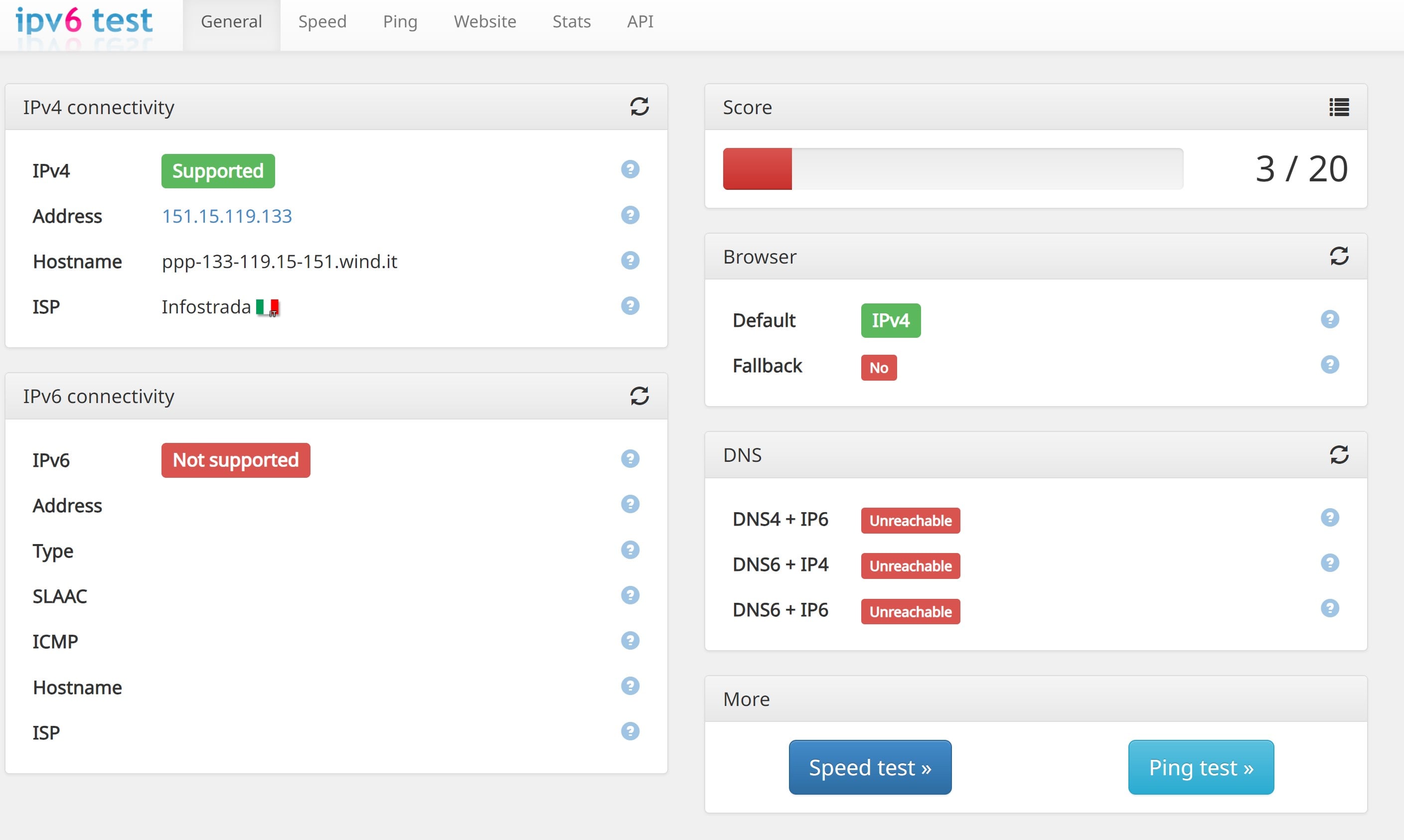
Task: Refresh the DNS panel
Action: [1339, 454]
